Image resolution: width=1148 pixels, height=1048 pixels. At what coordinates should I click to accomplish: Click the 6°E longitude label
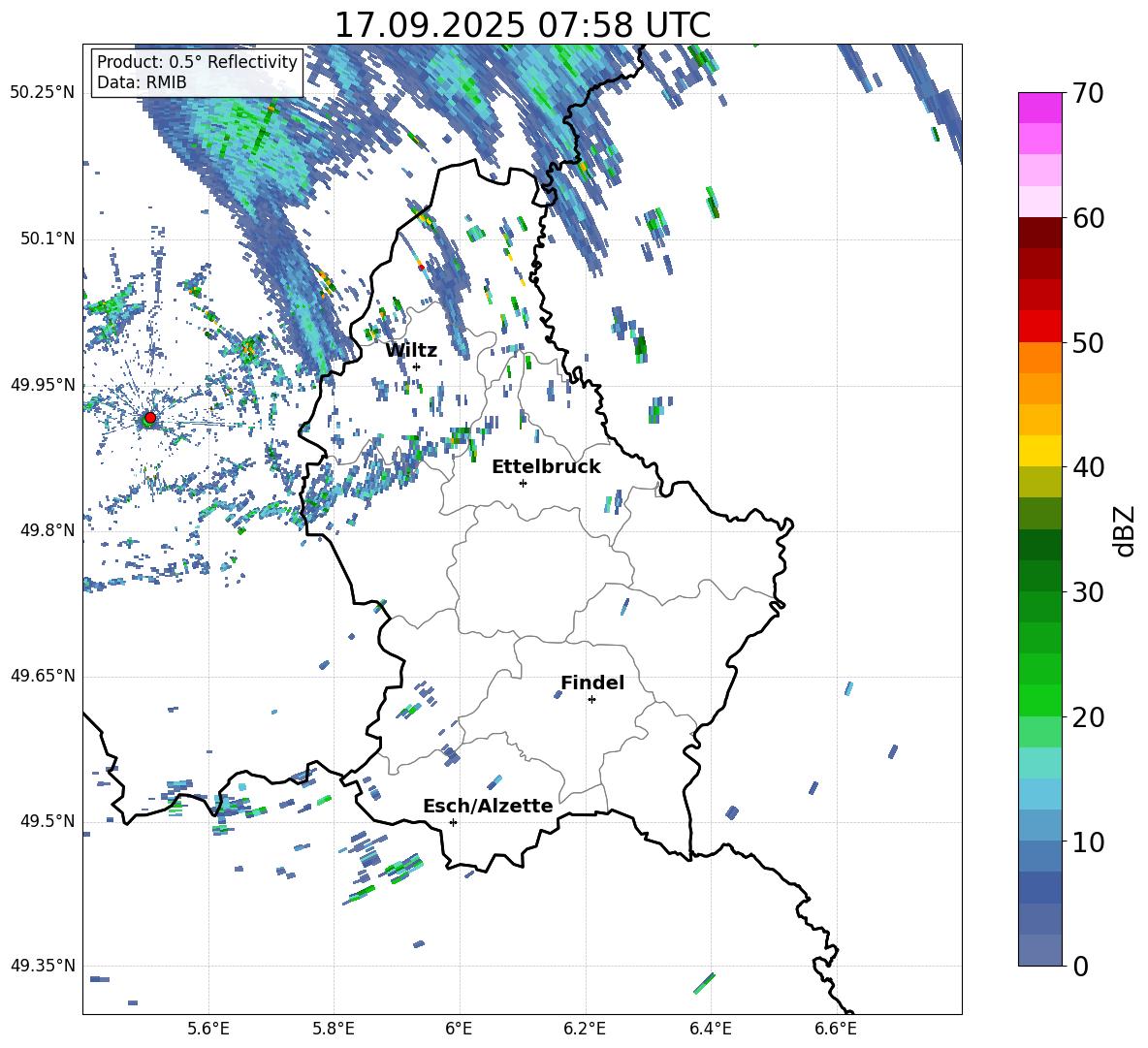459,1029
